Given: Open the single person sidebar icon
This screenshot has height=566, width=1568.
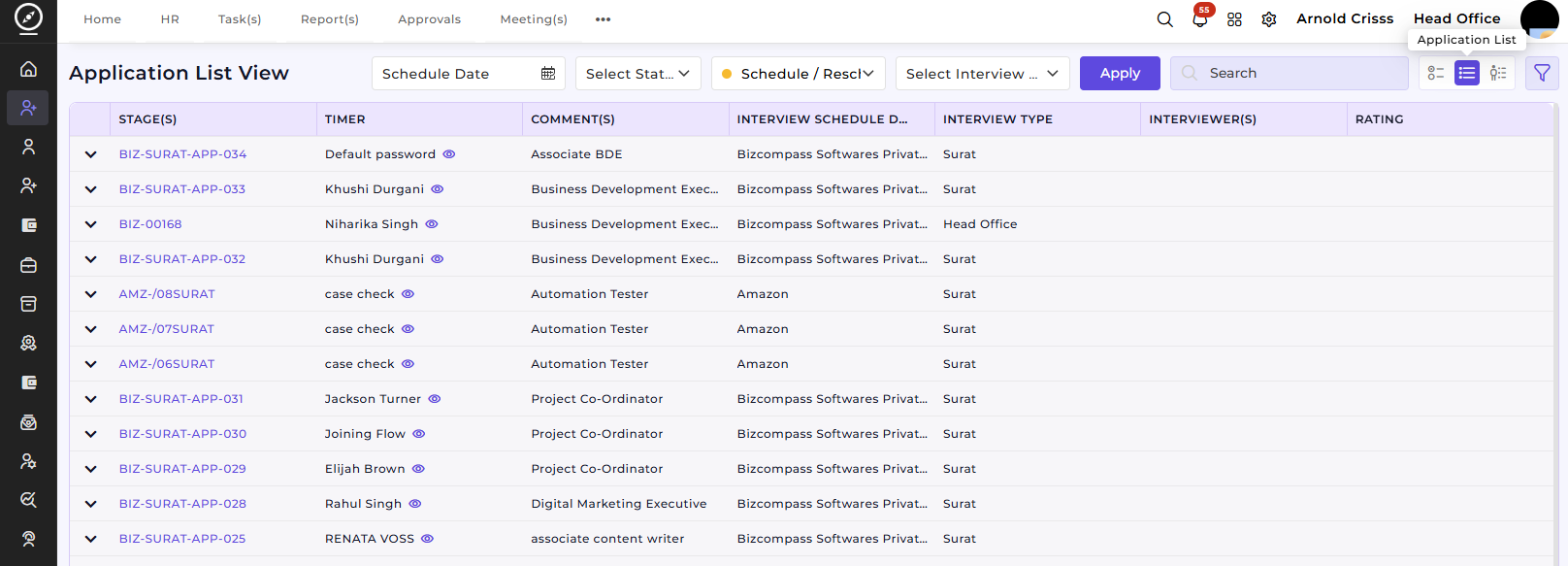Looking at the screenshot, I should (28, 147).
